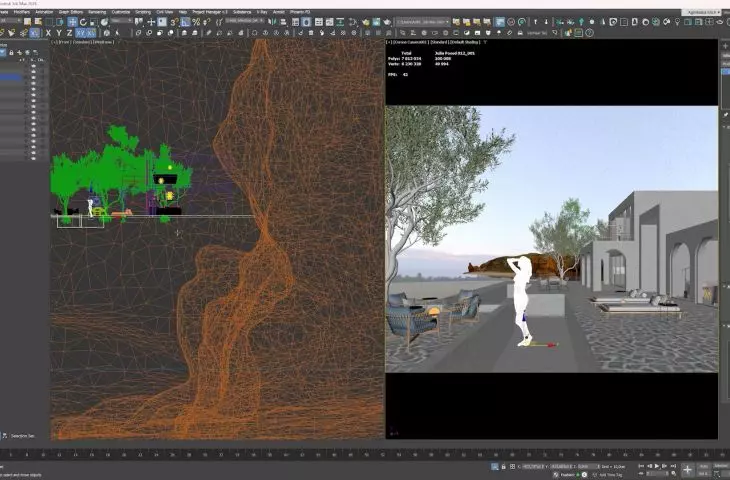The image size is (730, 480).
Task: Click Add Time Tag
Action: click(x=611, y=475)
